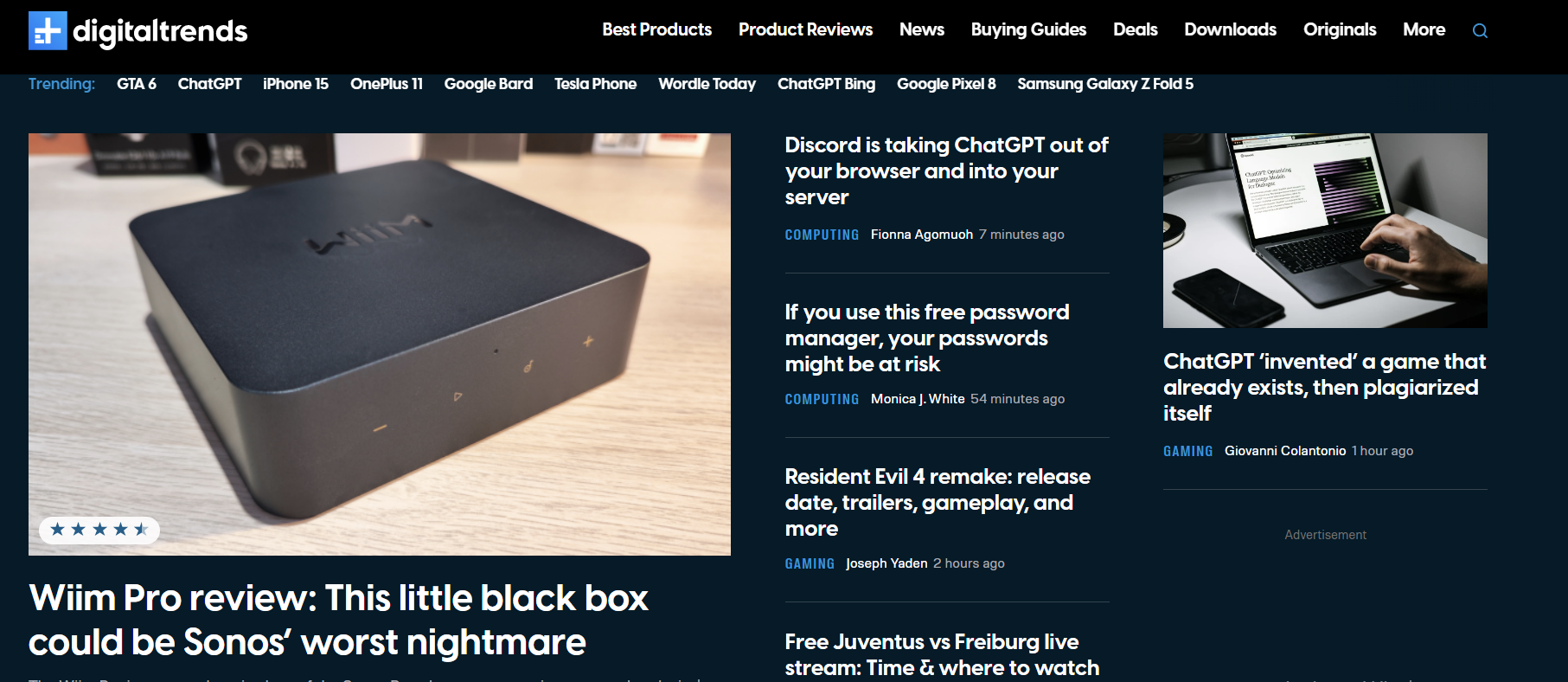Open the More navigation menu
Screen dimensions: 1568x682
pos(1424,29)
